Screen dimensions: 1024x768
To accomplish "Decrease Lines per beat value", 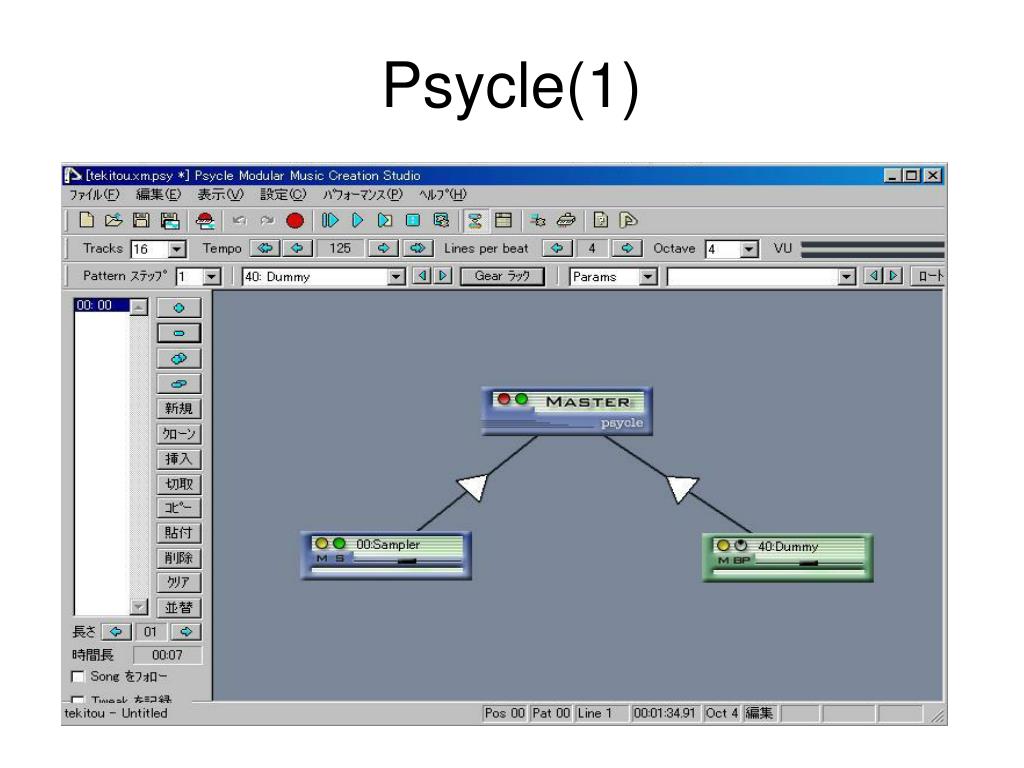I will point(557,248).
